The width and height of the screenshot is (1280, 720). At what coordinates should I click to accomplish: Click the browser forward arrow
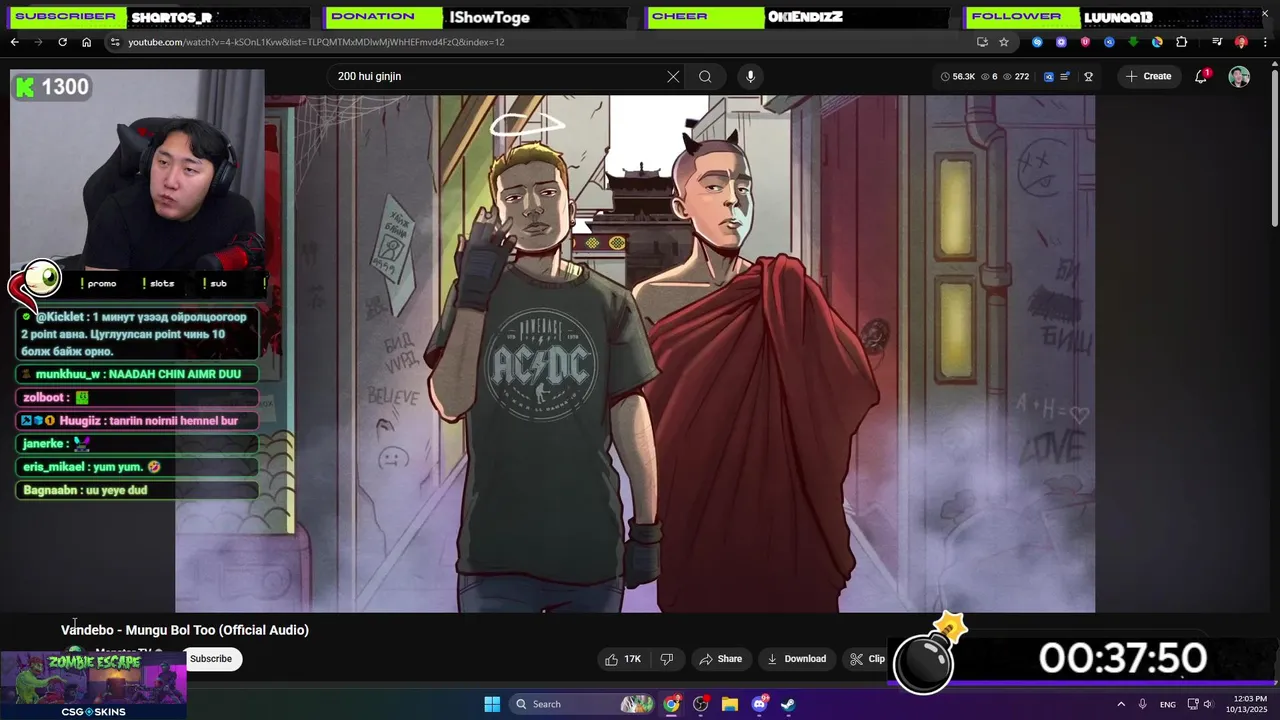click(38, 42)
